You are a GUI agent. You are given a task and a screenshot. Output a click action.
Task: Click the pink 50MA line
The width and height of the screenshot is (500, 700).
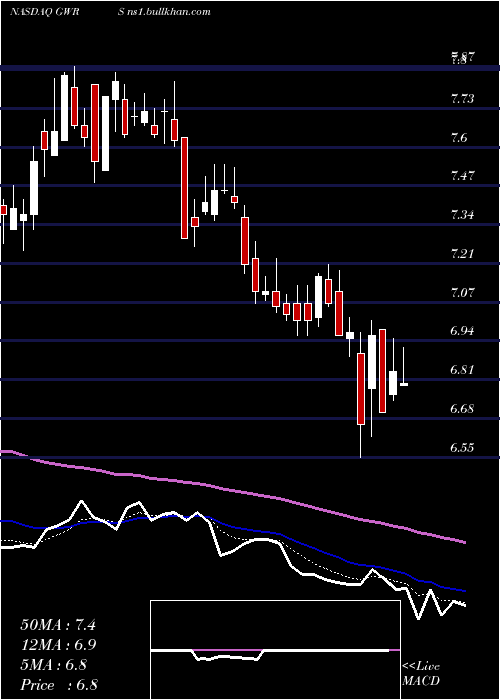[x=232, y=491]
